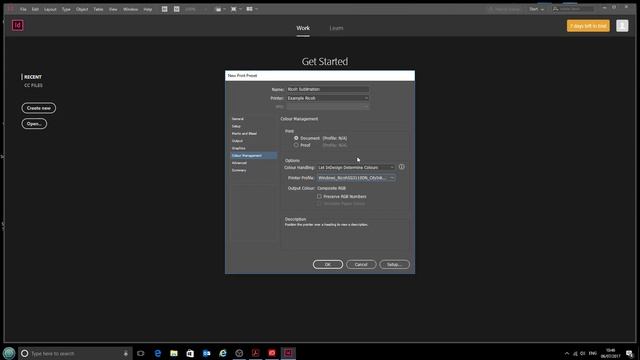Launch Microsoft Edge from the taskbar
This screenshot has height=360, width=640.
158,353
